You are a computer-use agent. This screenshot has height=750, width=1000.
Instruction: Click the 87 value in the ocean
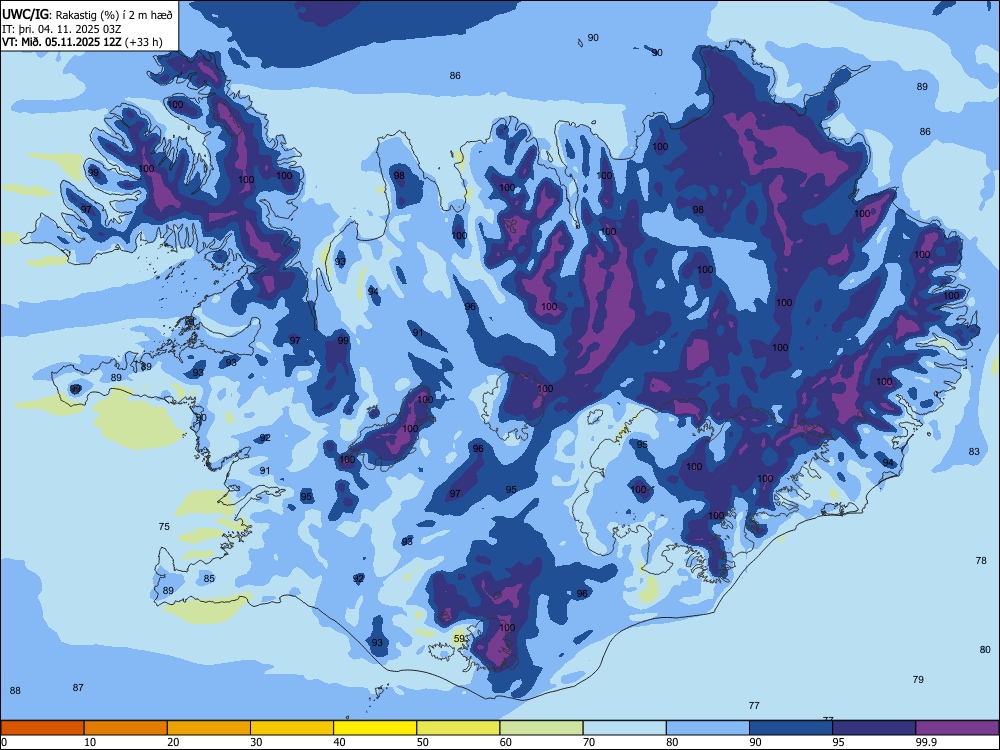pyautogui.click(x=78, y=688)
